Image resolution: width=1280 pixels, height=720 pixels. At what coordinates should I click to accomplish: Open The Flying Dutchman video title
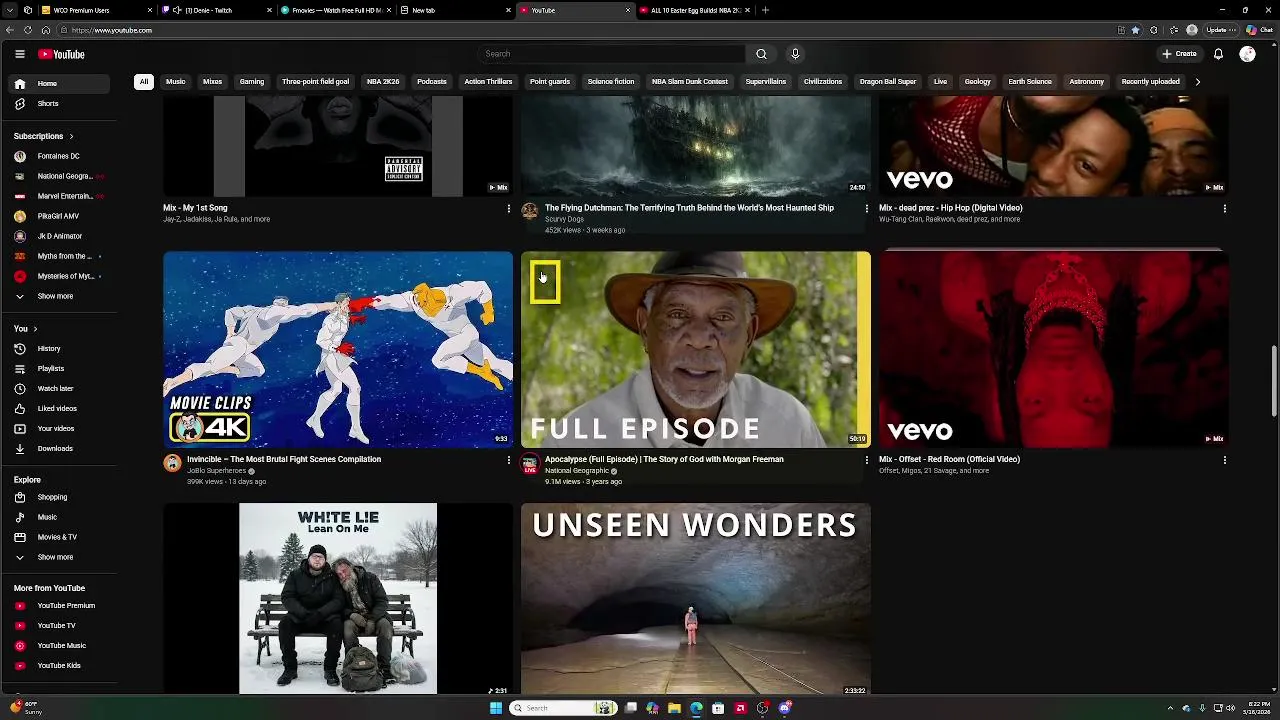(x=689, y=208)
